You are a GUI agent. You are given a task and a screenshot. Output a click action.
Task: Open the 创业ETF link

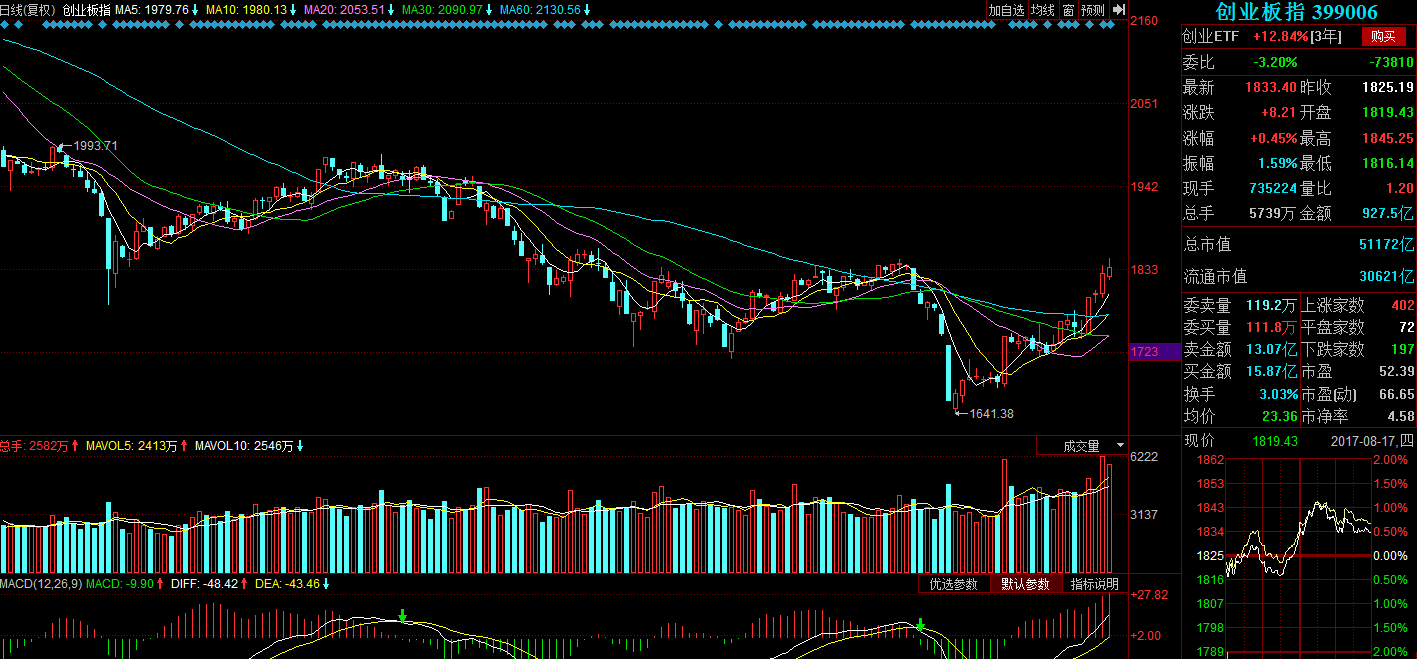click(x=1211, y=36)
